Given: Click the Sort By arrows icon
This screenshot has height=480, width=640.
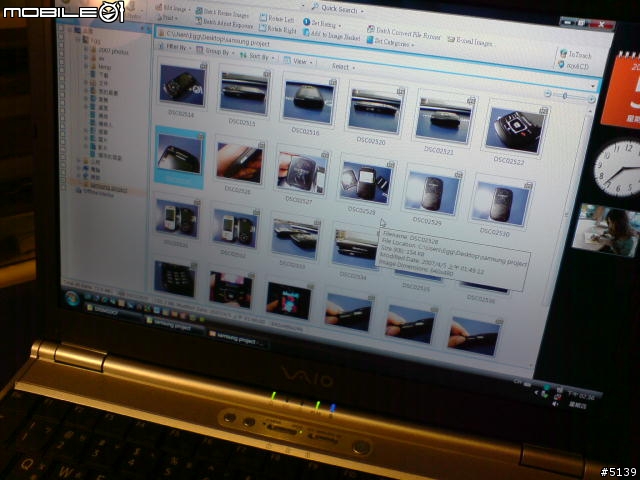Looking at the screenshot, I should pos(244,55).
